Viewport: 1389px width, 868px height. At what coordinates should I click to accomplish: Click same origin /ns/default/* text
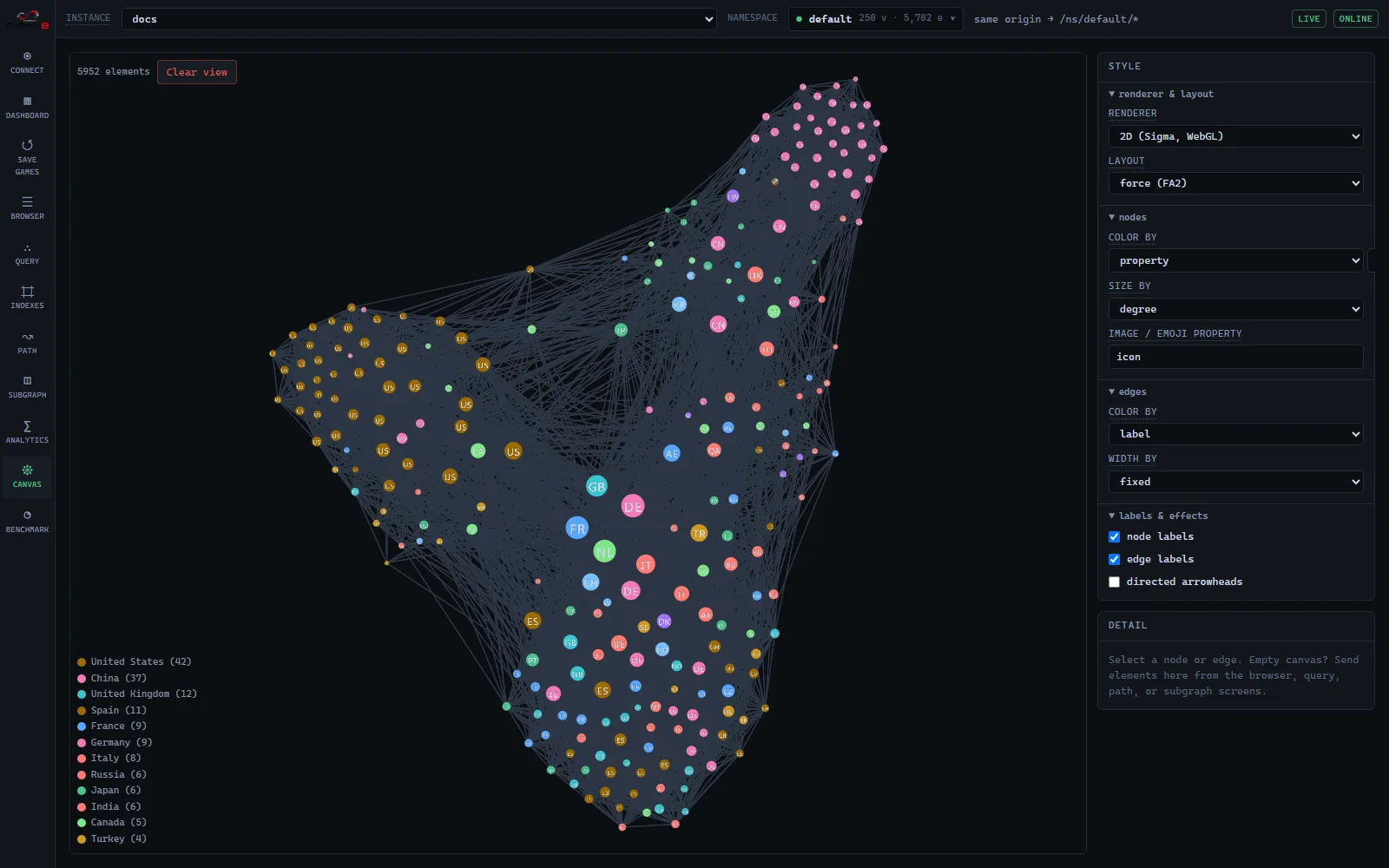point(1056,19)
